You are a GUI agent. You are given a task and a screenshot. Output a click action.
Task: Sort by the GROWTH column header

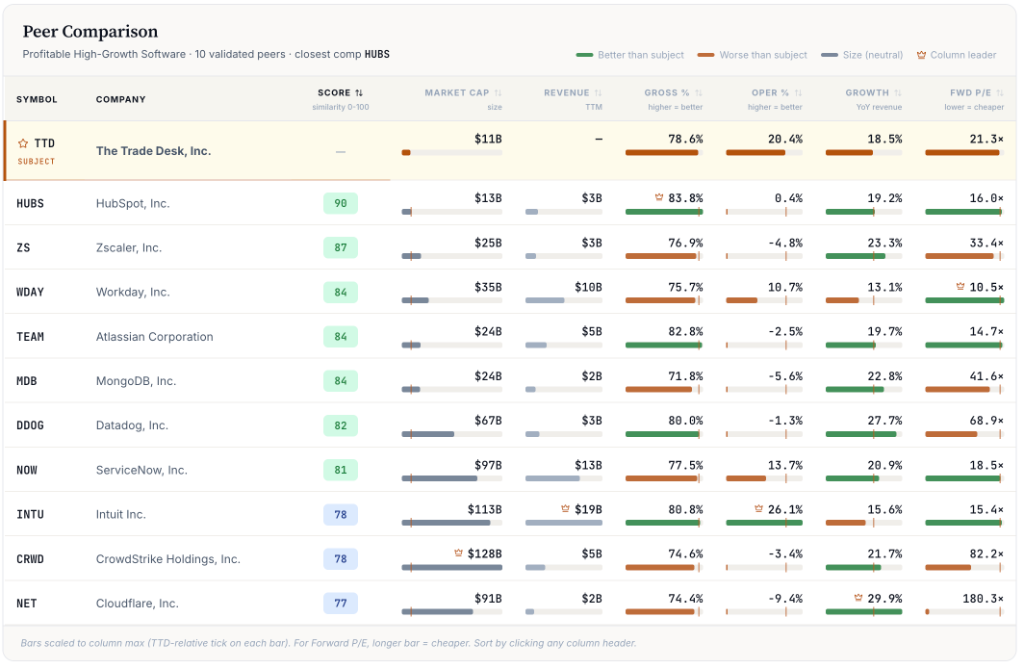coord(874,93)
